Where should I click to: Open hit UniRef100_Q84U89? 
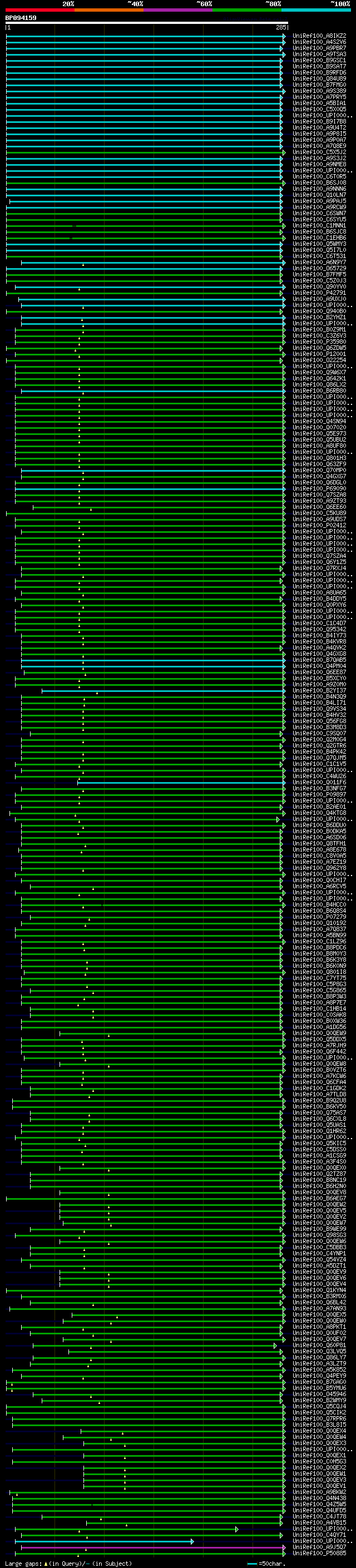coord(319,78)
